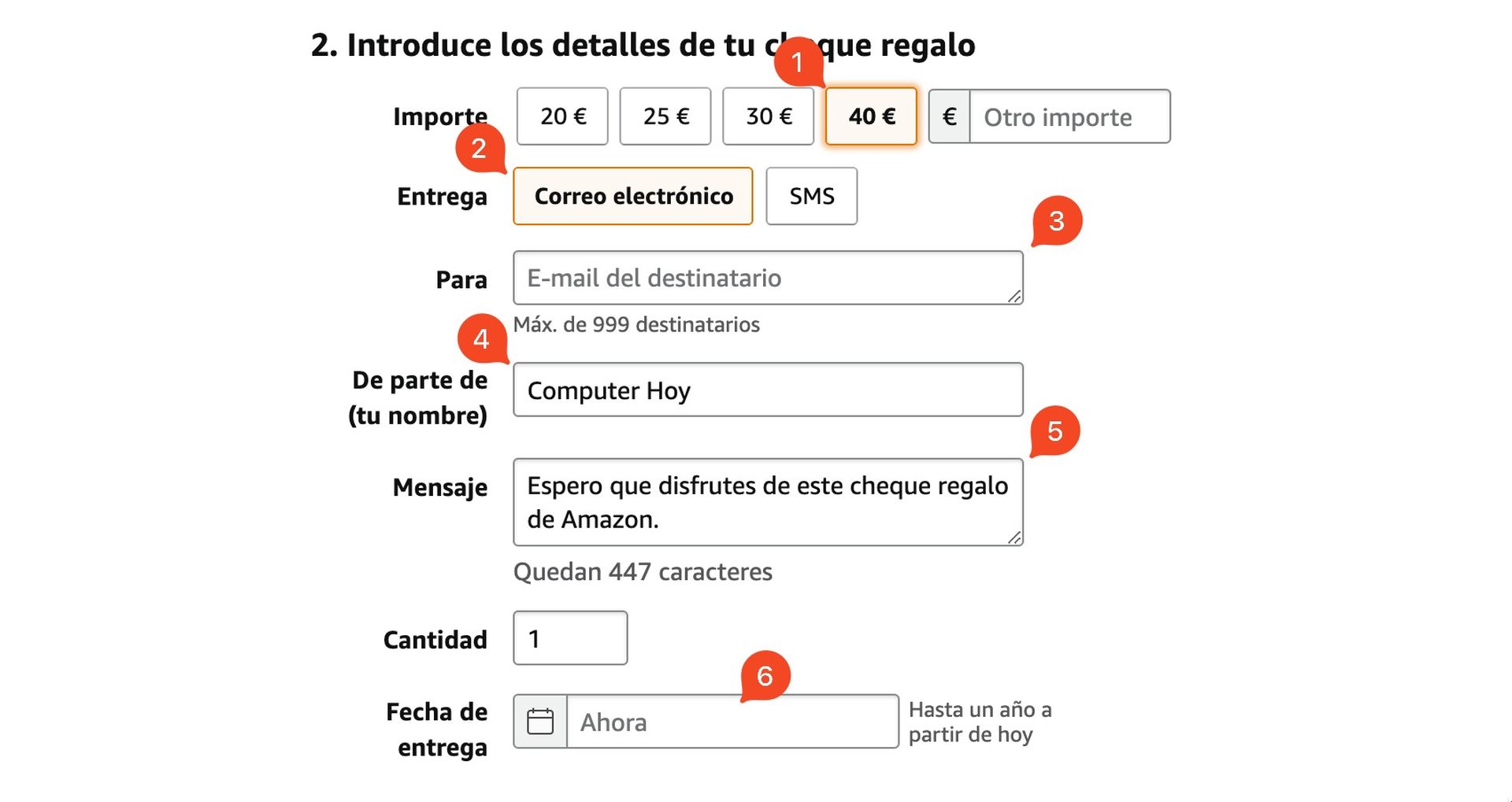The height and width of the screenshot is (802, 1512).
Task: Click the Otro importe custom amount field
Action: (x=1071, y=116)
